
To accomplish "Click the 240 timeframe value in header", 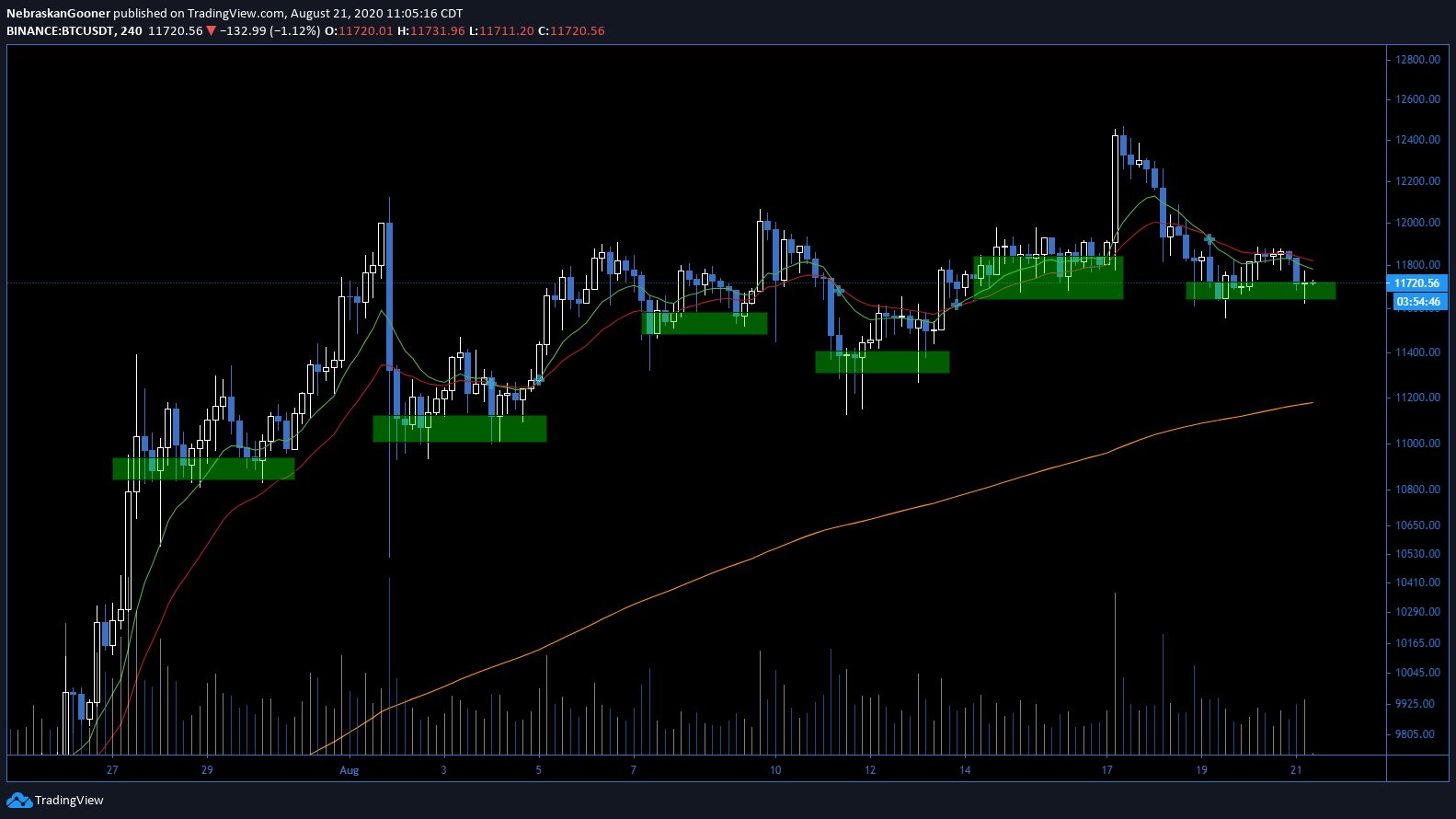I will (x=131, y=30).
